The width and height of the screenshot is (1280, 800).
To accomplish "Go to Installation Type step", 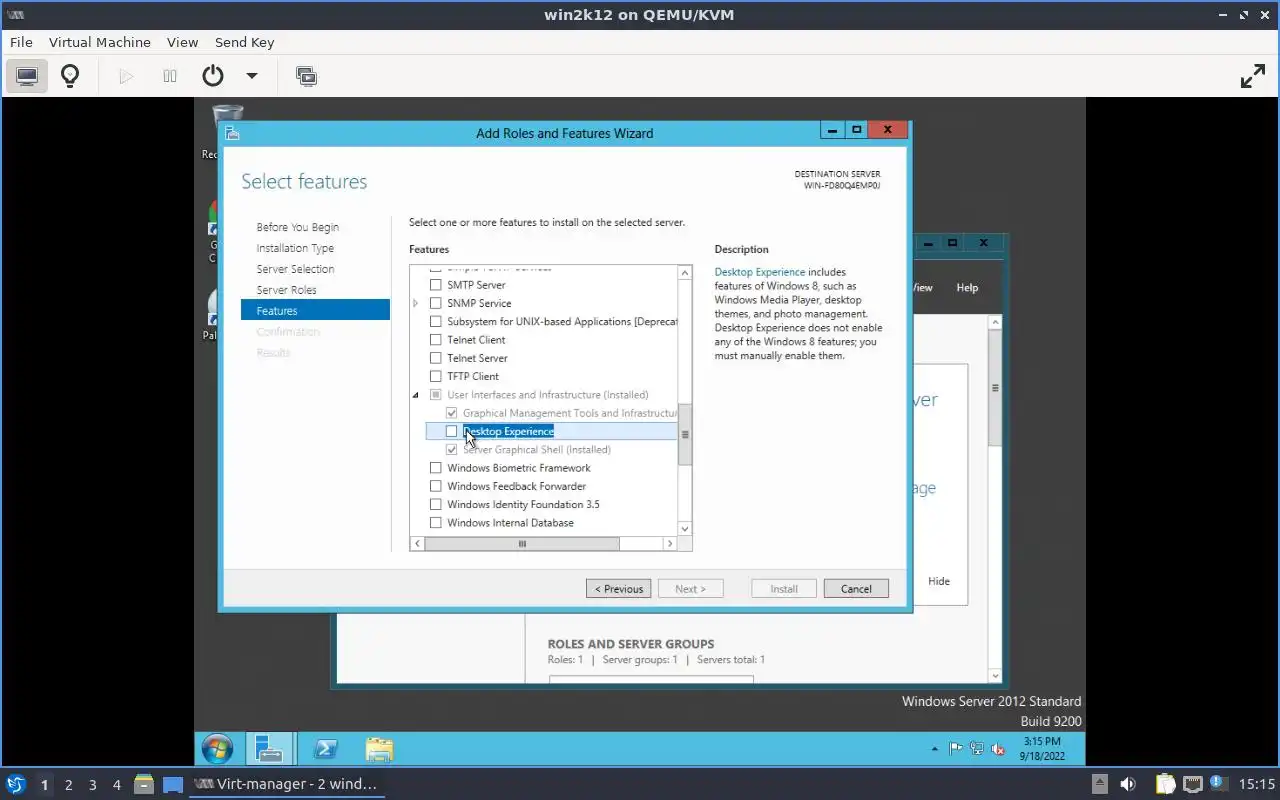I will 295,248.
